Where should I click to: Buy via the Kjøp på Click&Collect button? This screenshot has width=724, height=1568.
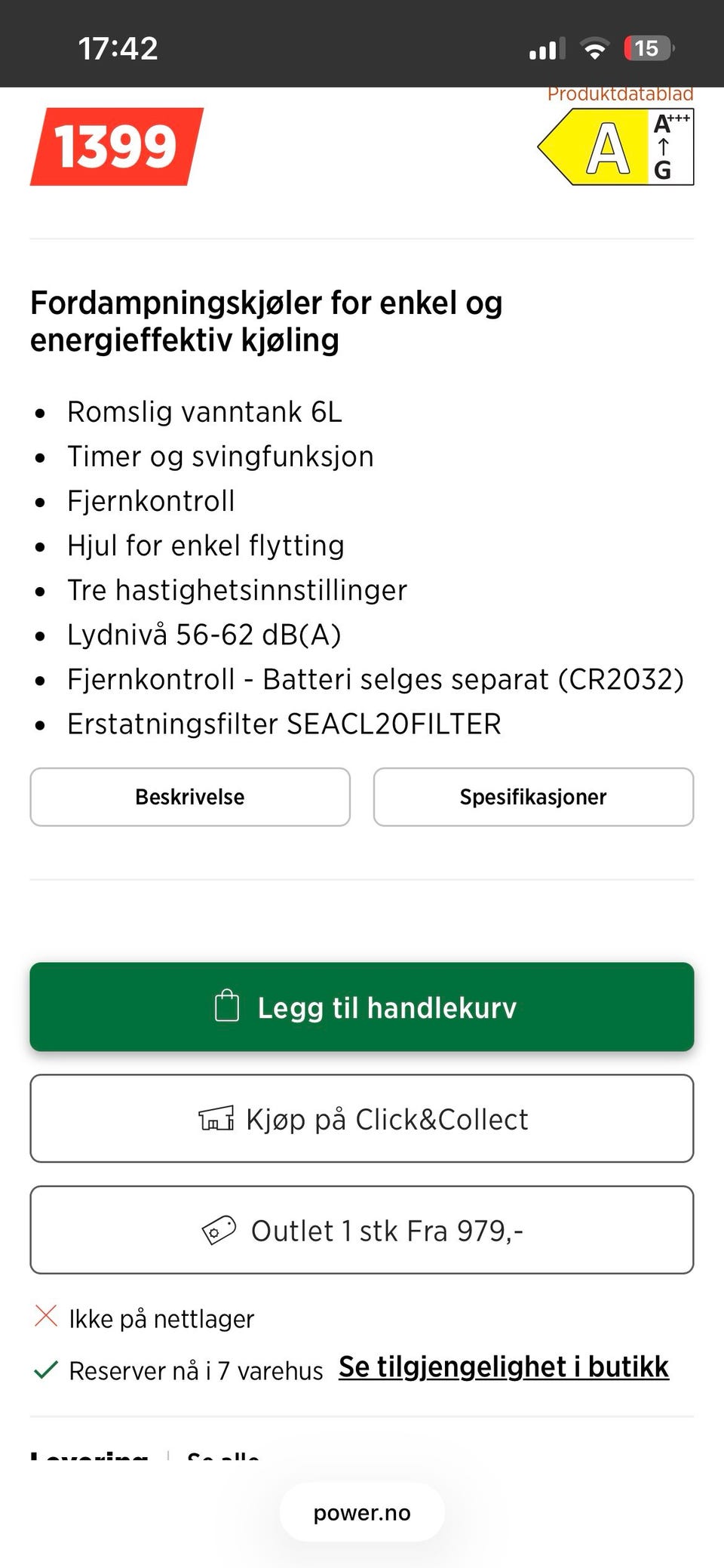(x=360, y=1118)
